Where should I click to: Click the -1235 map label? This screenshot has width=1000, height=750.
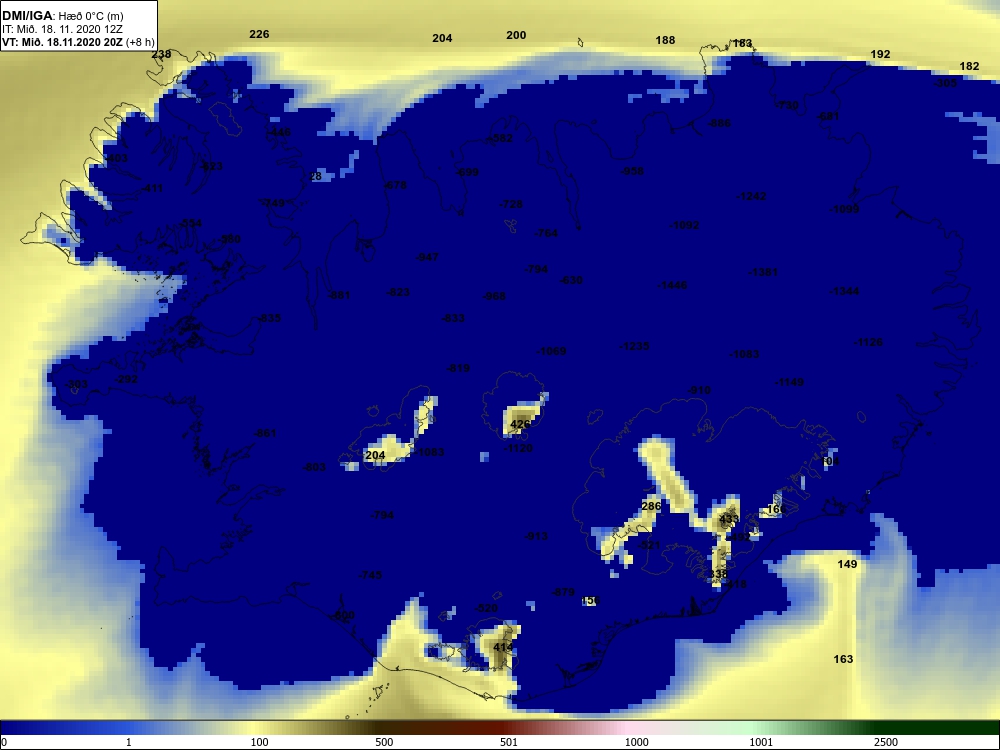pos(635,346)
